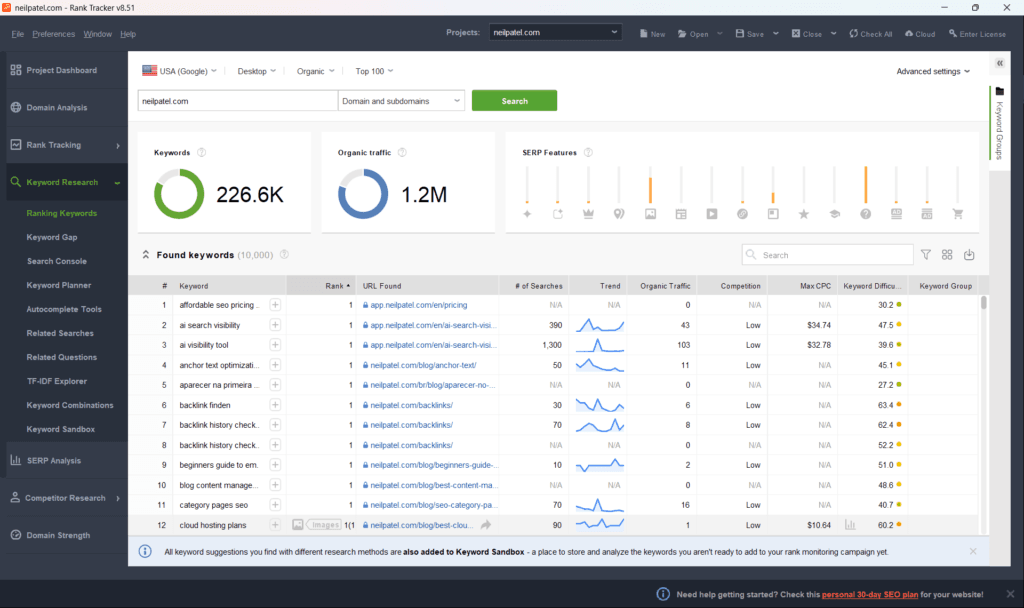The width and height of the screenshot is (1024, 608).
Task: Open the Help menu
Action: [x=128, y=34]
